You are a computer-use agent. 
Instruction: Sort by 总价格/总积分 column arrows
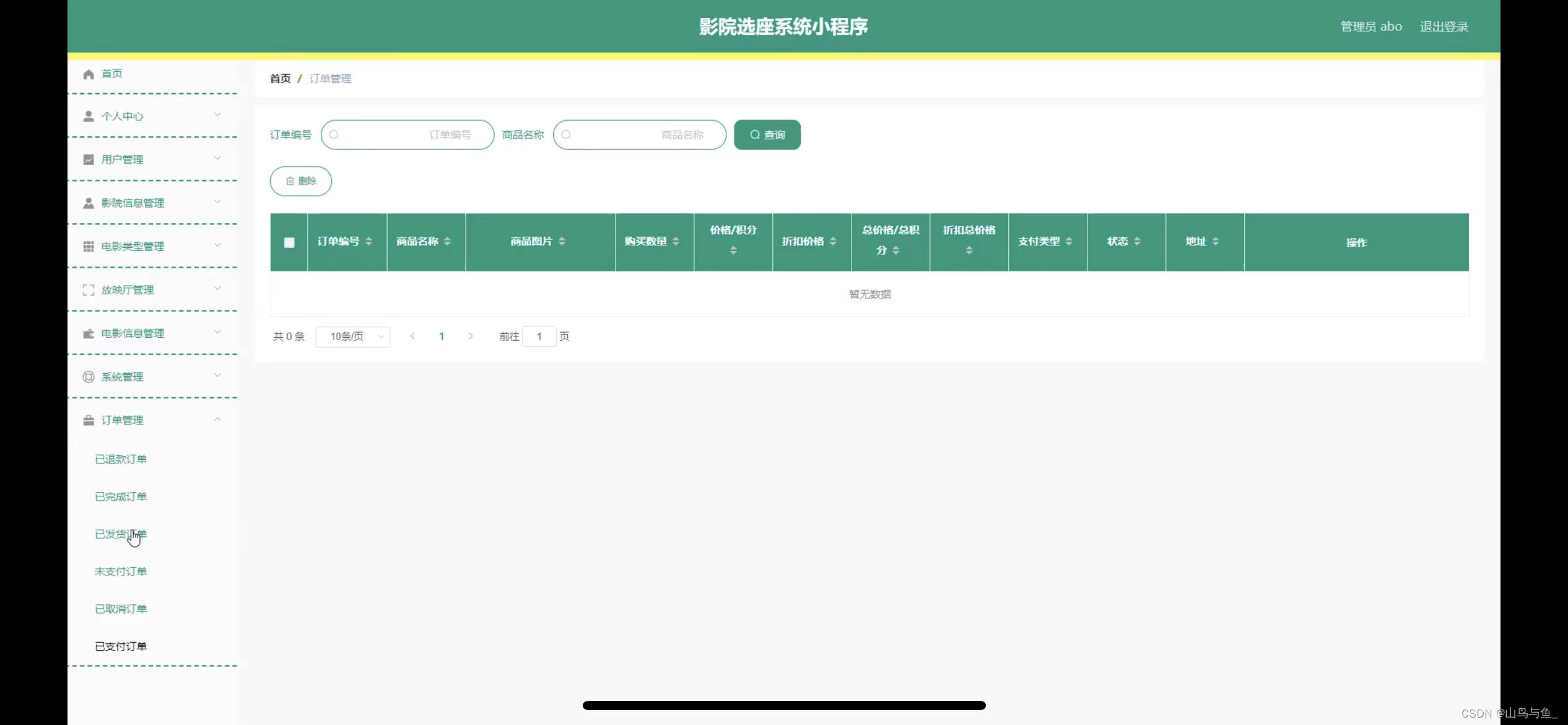(x=896, y=250)
